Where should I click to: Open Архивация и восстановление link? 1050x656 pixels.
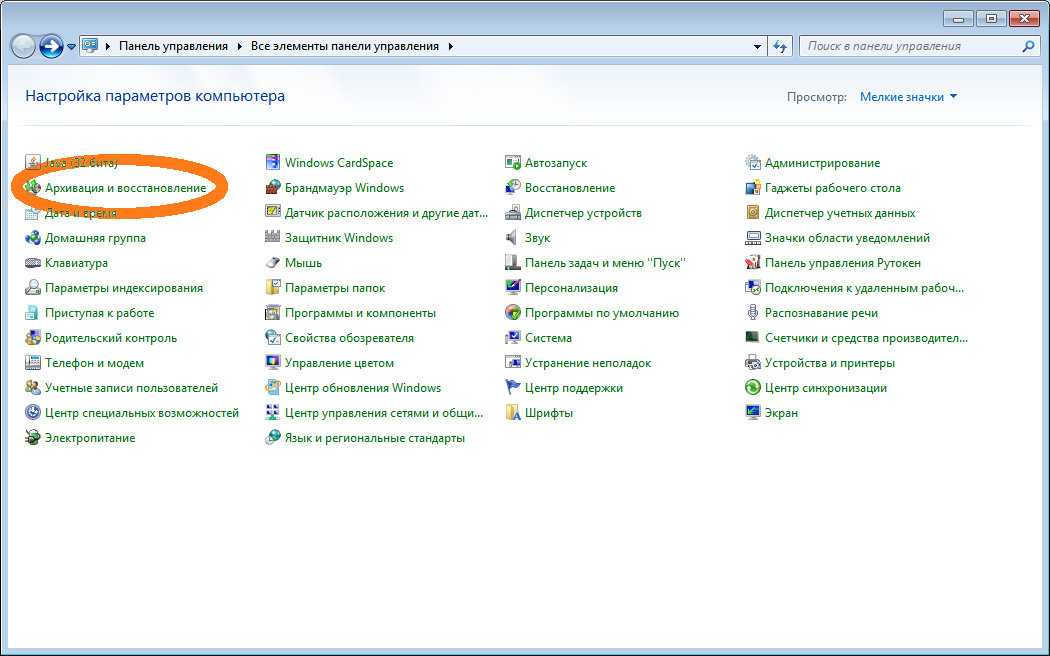(125, 188)
